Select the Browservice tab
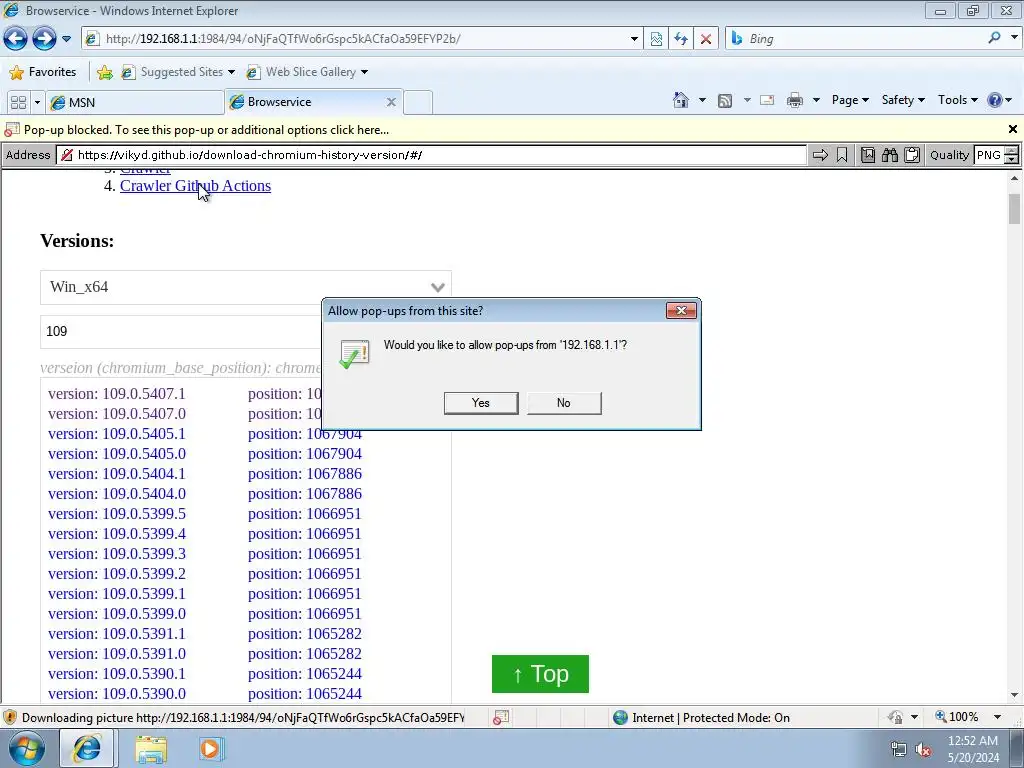Image resolution: width=1024 pixels, height=768 pixels. pyautogui.click(x=307, y=102)
